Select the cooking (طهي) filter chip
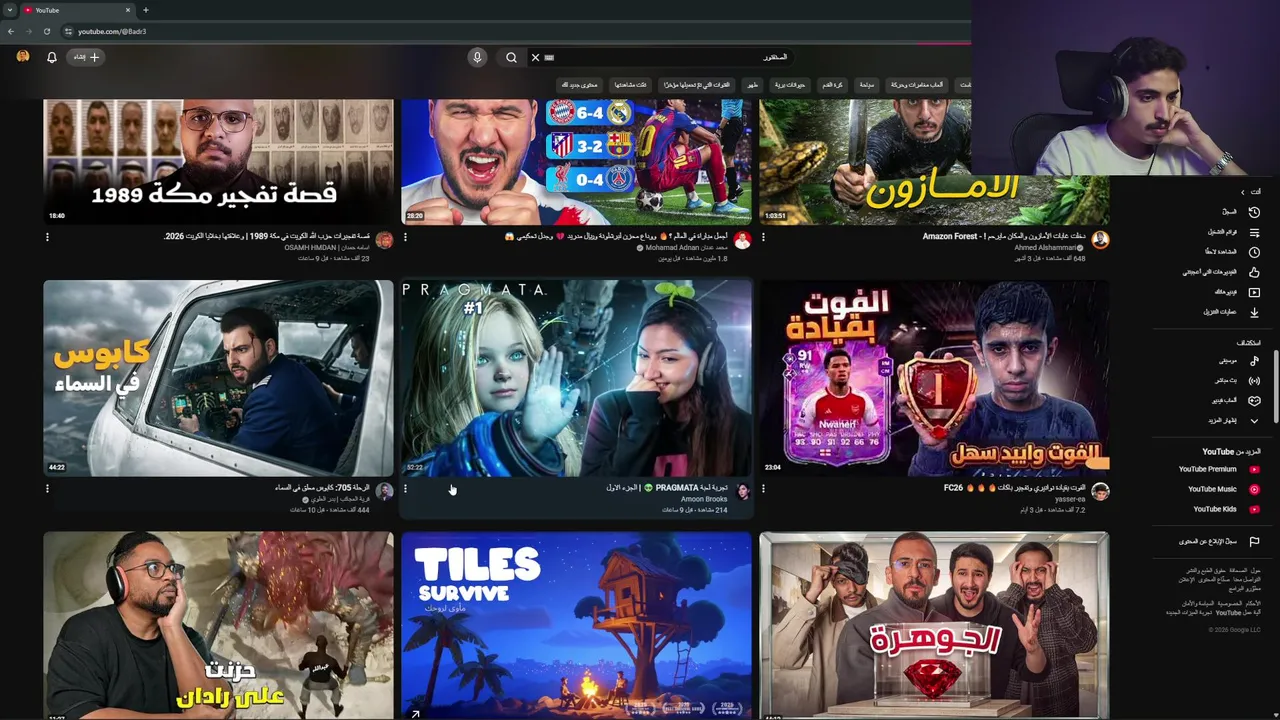This screenshot has width=1280, height=720. tap(752, 85)
